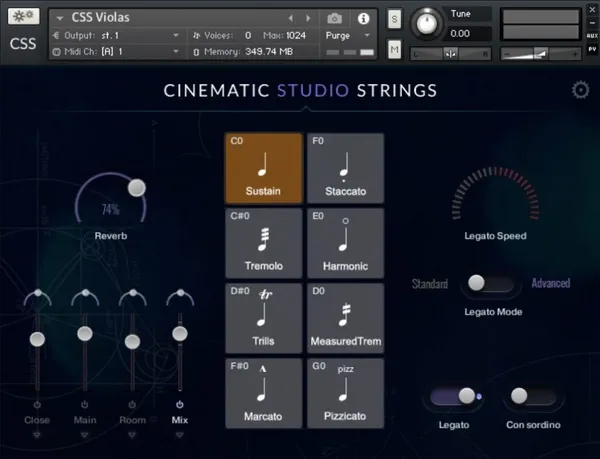Click the Legato Speed dial
Screen dimensions: 600x459
click(x=496, y=195)
